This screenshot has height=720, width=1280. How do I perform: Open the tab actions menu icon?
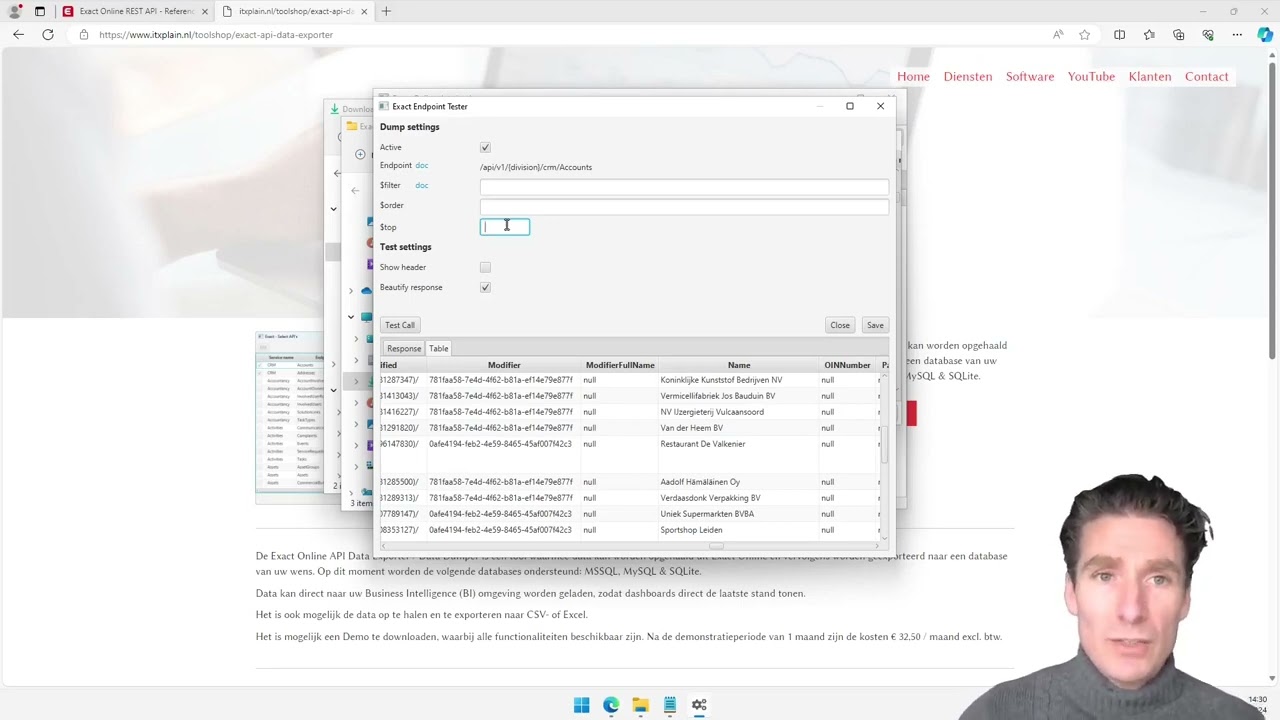[x=40, y=11]
